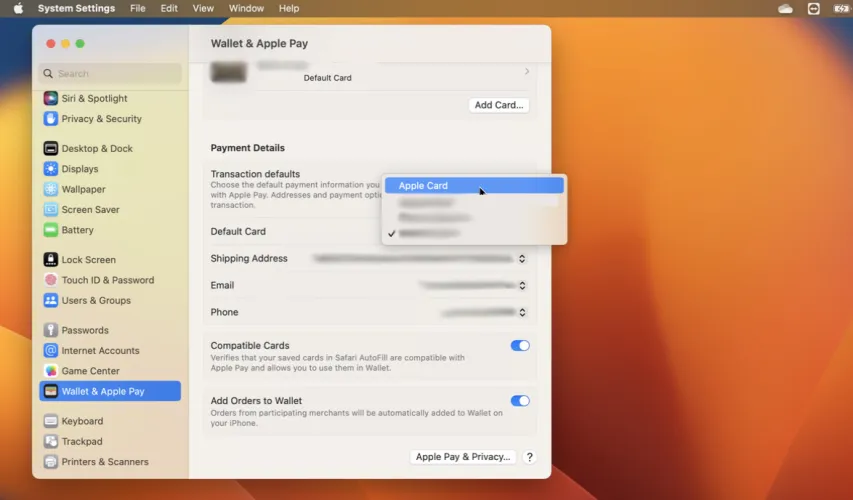Open Siri & Spotlight settings icon
The height and width of the screenshot is (500, 853).
click(x=51, y=98)
